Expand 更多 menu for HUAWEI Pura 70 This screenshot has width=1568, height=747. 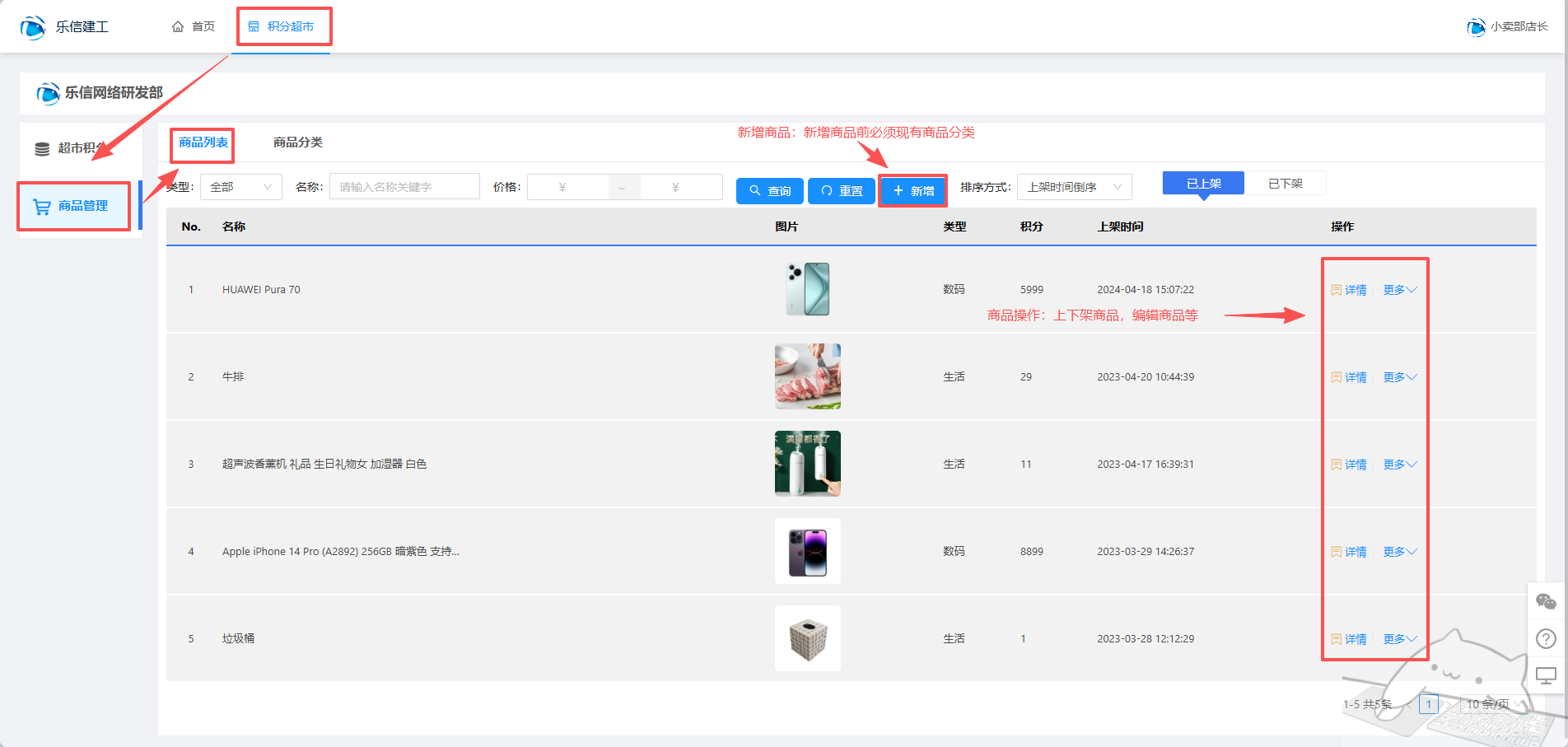coord(1399,290)
